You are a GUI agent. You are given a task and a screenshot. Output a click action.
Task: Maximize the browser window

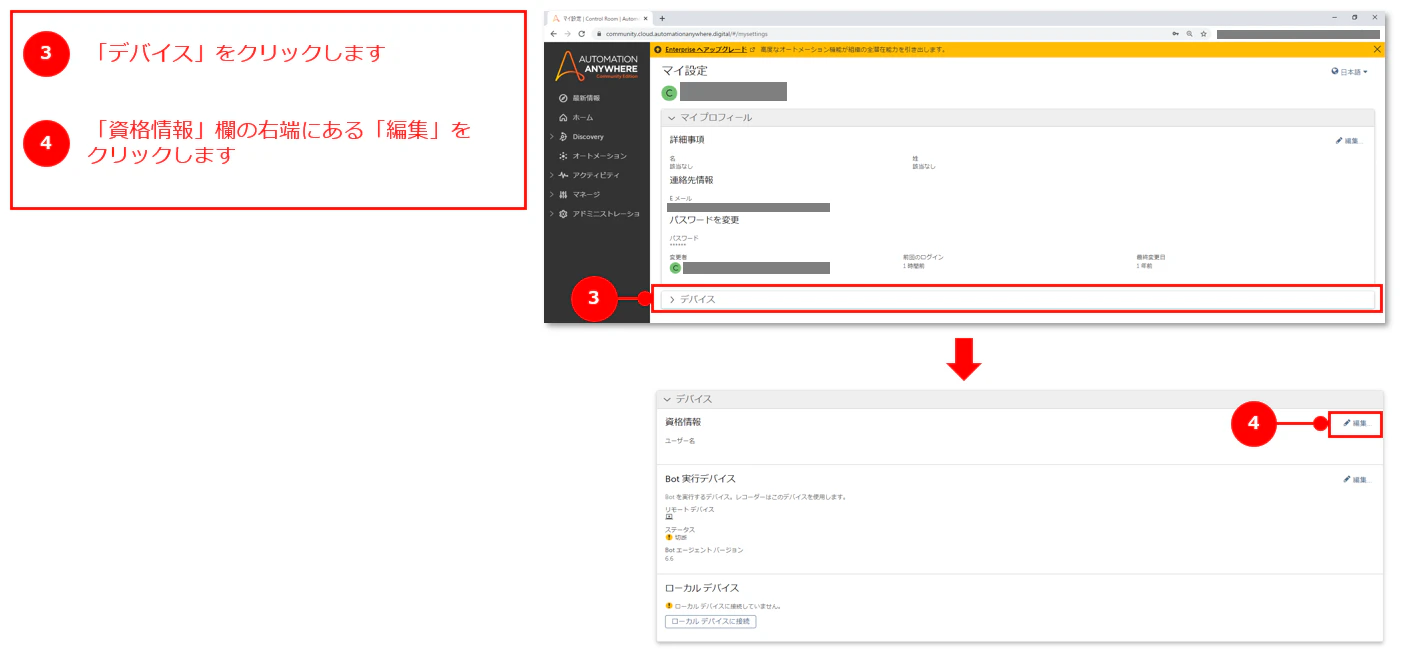point(1355,18)
